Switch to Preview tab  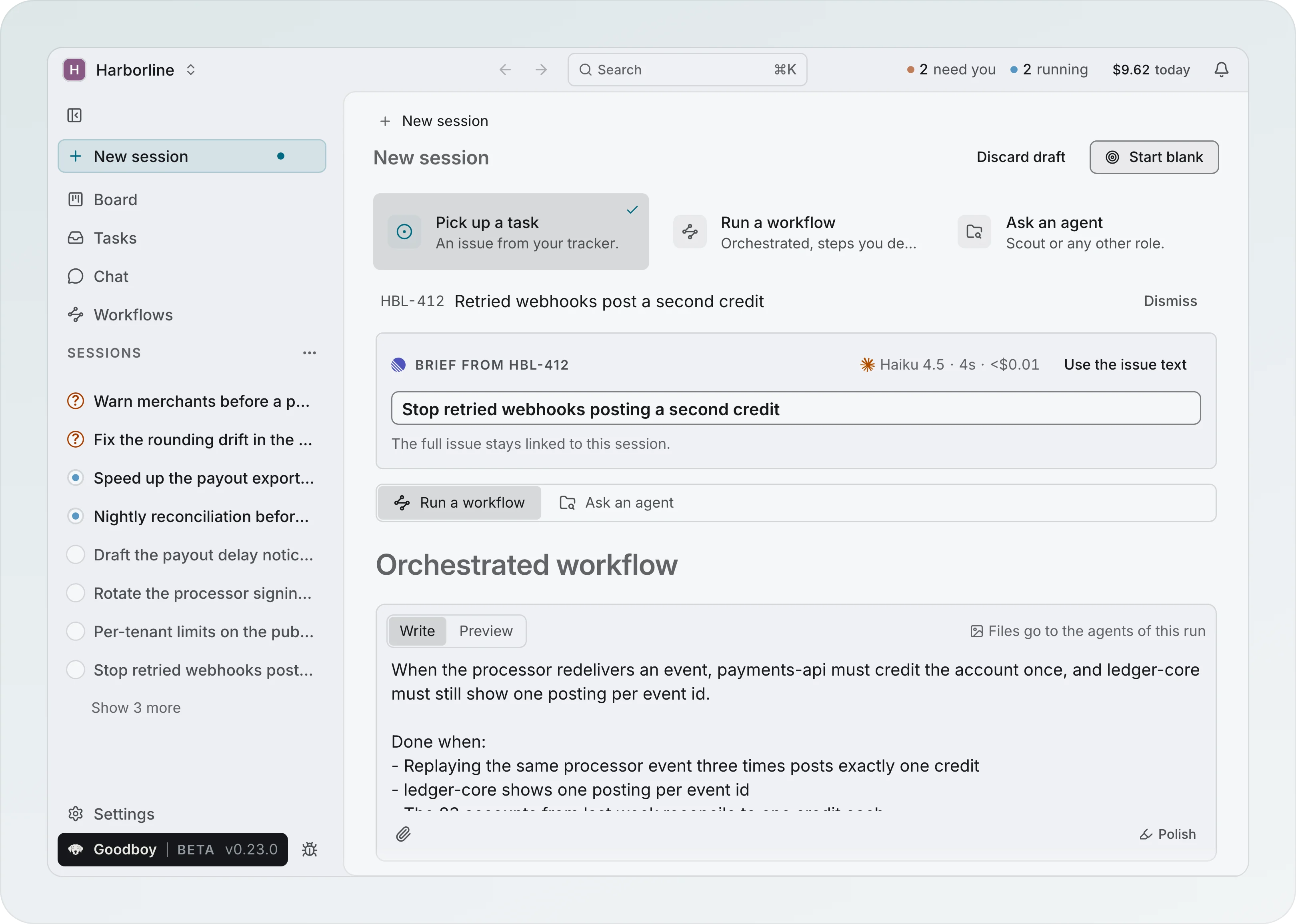pos(486,631)
